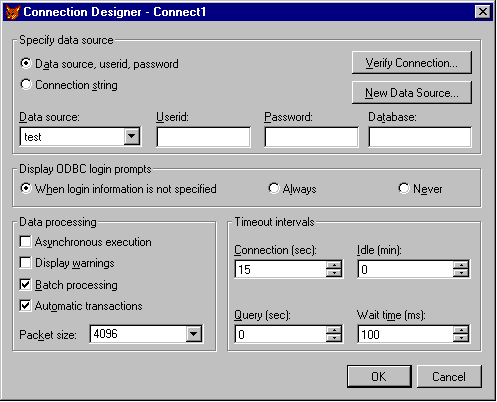Click the New Data Source button

pyautogui.click(x=412, y=92)
